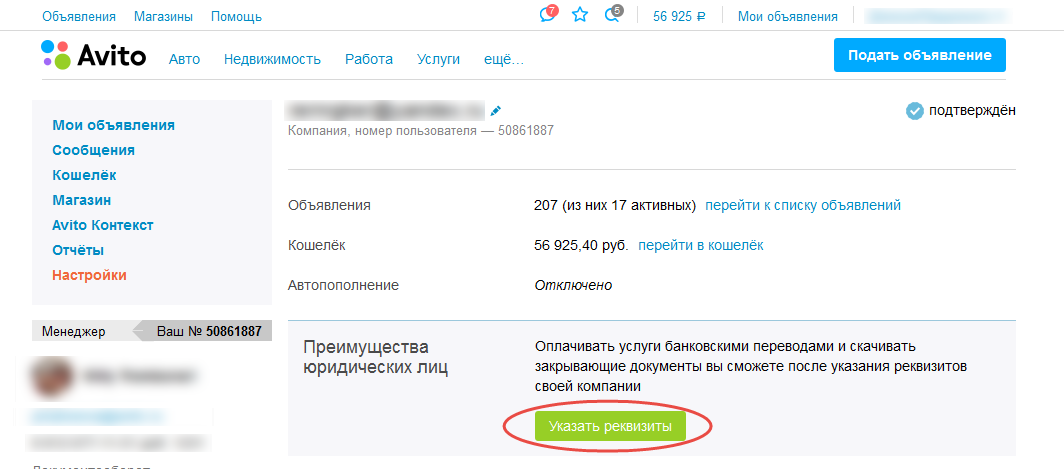Click the confirmed checkmark badge icon
1064x469 pixels.
(x=915, y=111)
